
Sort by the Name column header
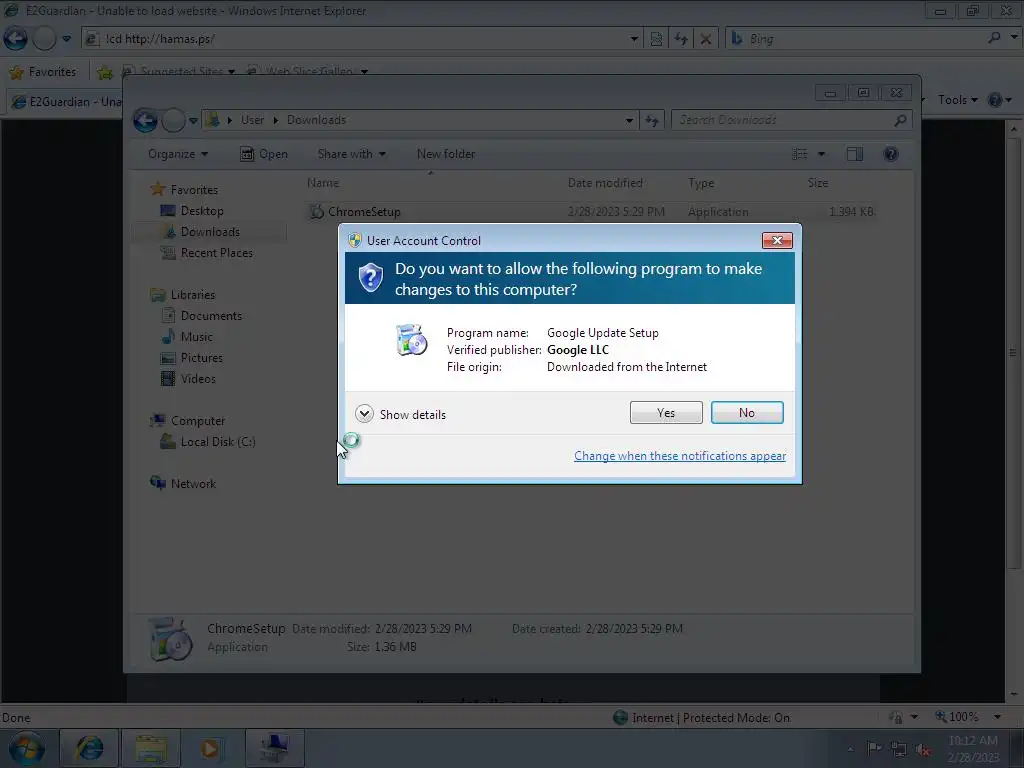tap(323, 183)
